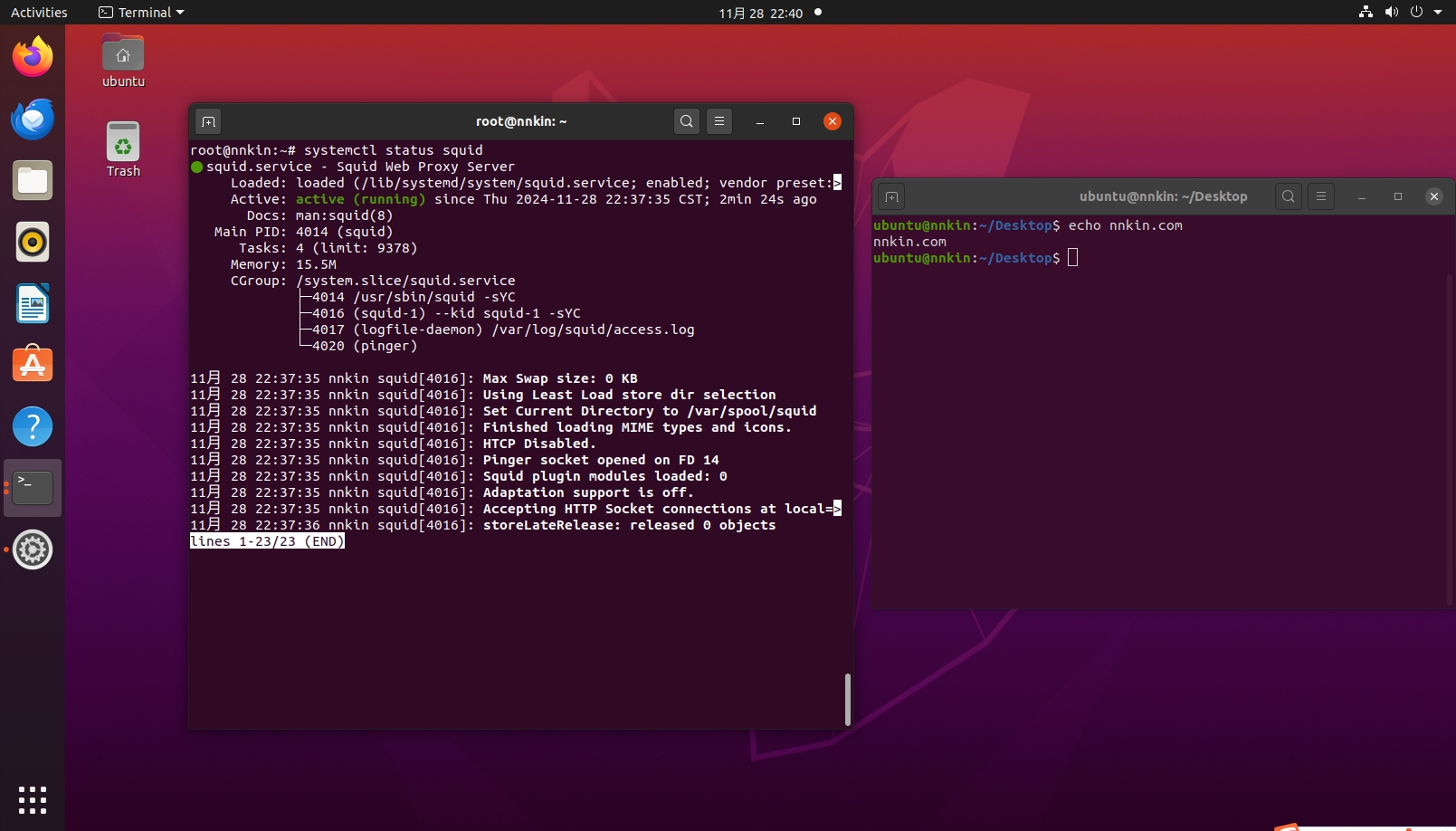Launch Firefox from the dock
Image resolution: width=1456 pixels, height=831 pixels.
[33, 58]
